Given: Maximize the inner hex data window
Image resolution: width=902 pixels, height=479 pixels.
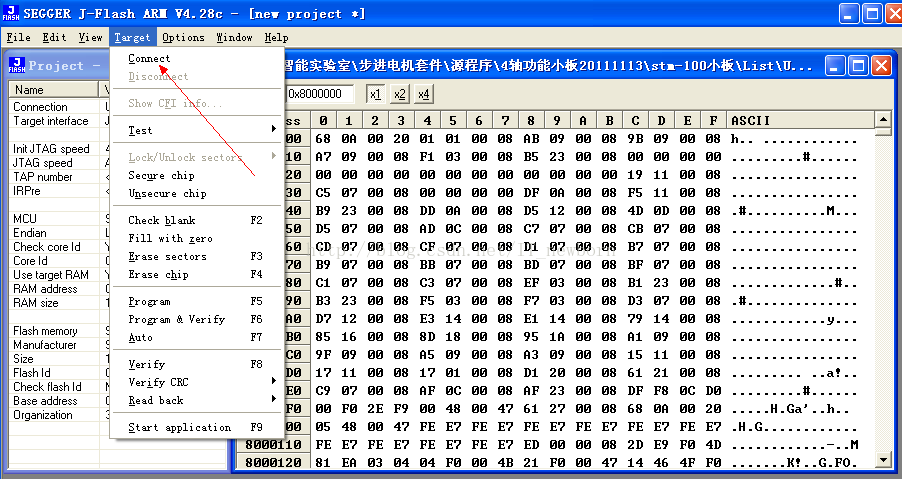Looking at the screenshot, I should tap(858, 65).
